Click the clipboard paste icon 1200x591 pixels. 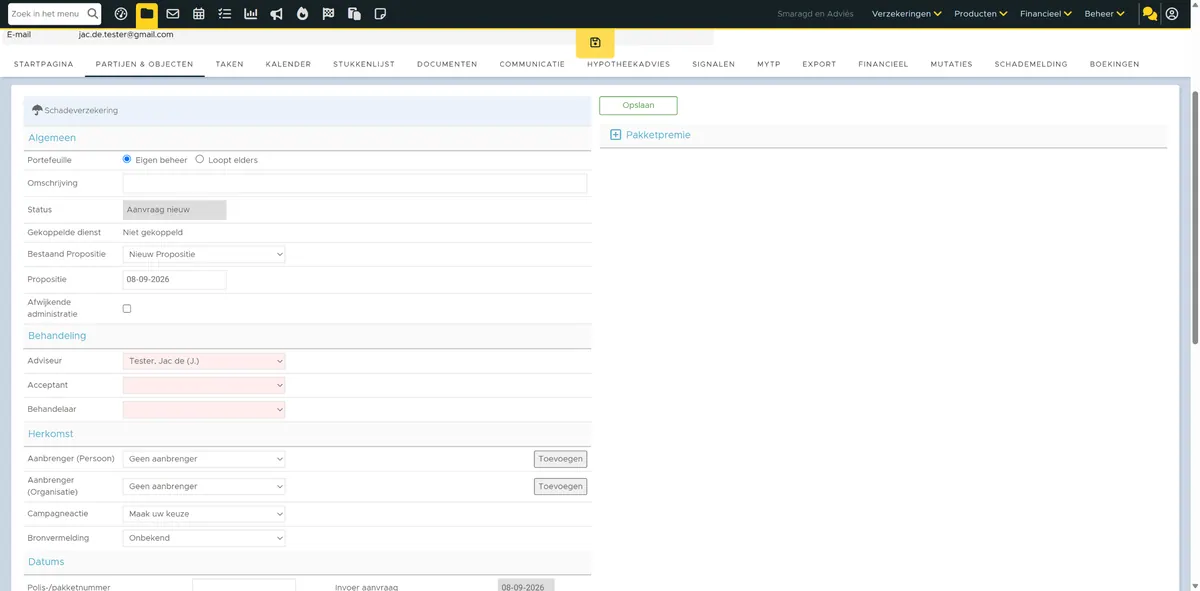(x=354, y=14)
